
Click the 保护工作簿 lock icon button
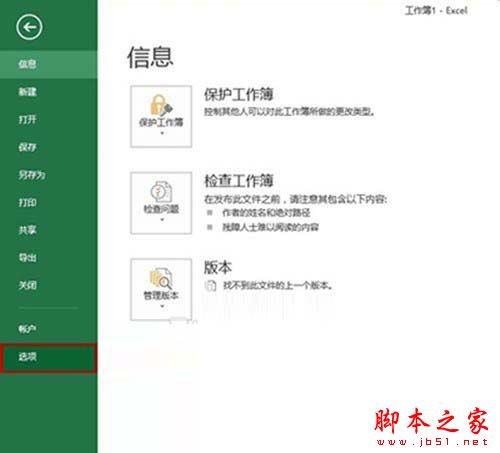(161, 116)
